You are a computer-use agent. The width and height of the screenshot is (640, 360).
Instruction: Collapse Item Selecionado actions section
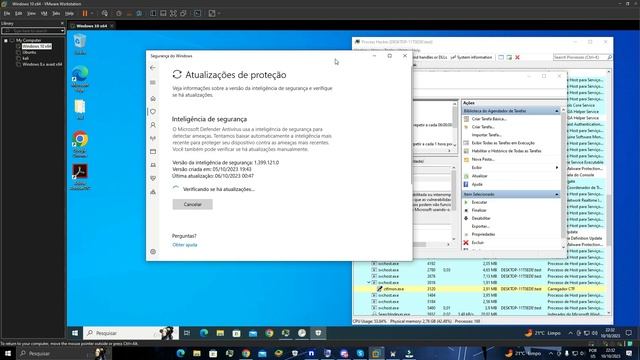pos(557,194)
